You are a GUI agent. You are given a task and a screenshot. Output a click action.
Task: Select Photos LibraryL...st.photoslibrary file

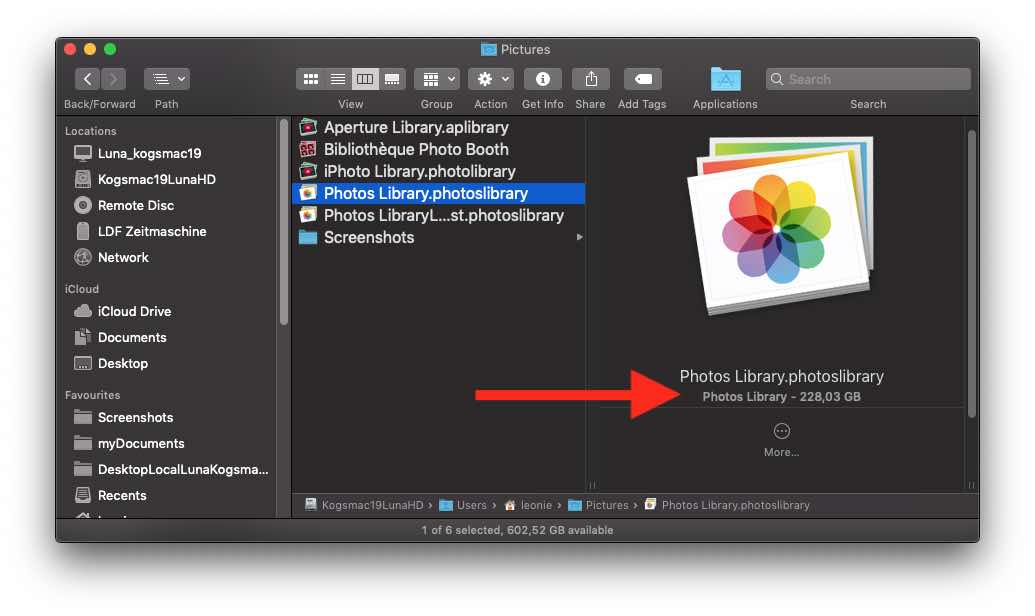click(x=444, y=215)
